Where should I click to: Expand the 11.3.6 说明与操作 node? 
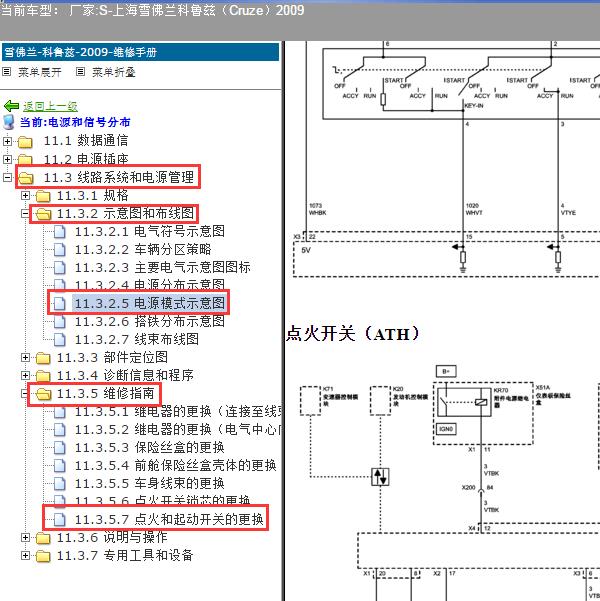tap(25, 537)
